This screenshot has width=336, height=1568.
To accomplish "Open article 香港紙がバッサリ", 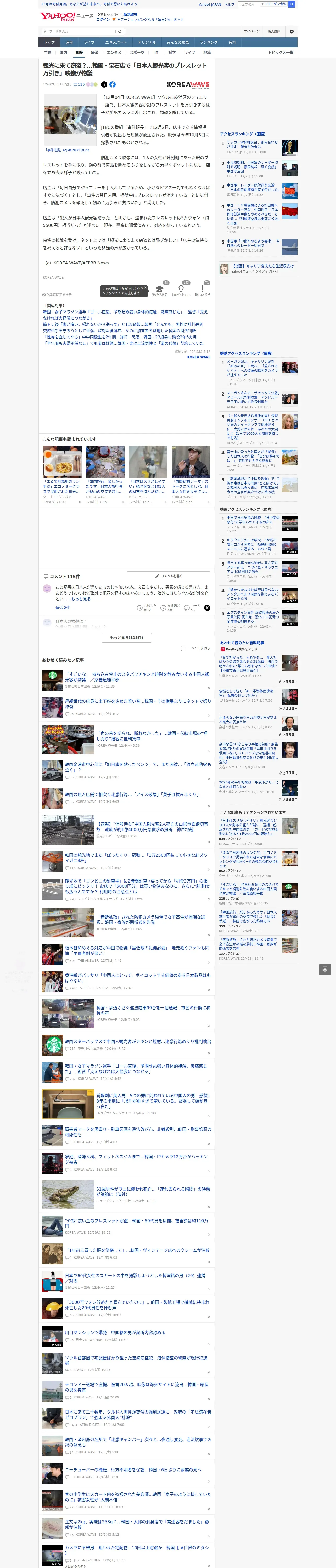I will [138, 978].
